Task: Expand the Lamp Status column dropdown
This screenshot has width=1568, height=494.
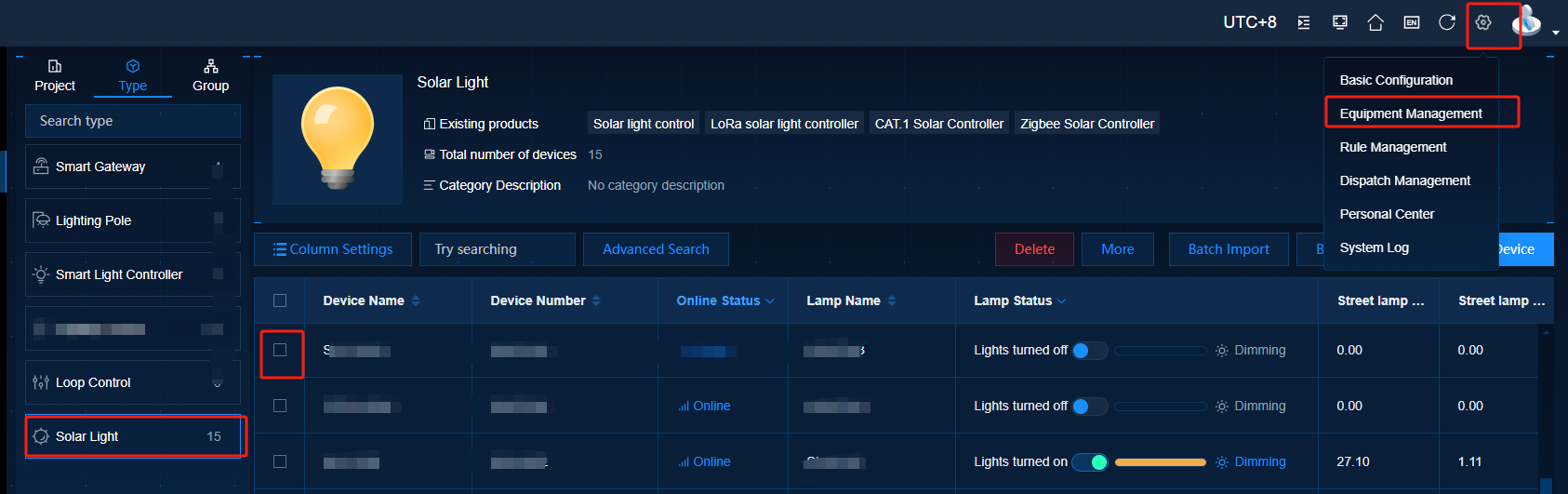Action: pyautogui.click(x=1062, y=301)
